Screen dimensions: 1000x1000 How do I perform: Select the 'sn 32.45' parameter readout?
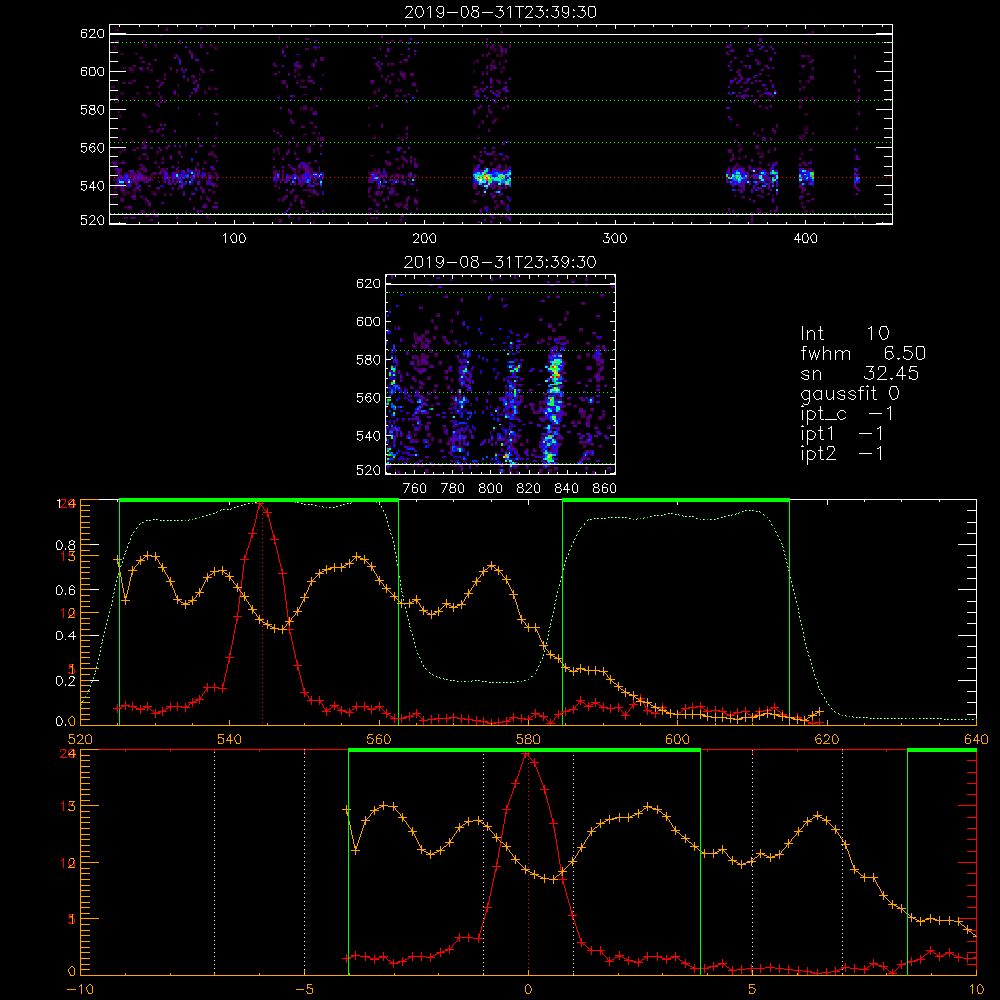859,373
